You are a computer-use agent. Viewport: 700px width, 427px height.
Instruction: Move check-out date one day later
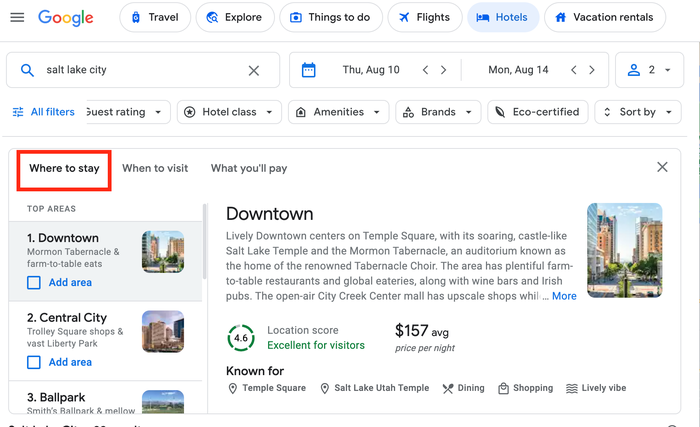click(592, 70)
